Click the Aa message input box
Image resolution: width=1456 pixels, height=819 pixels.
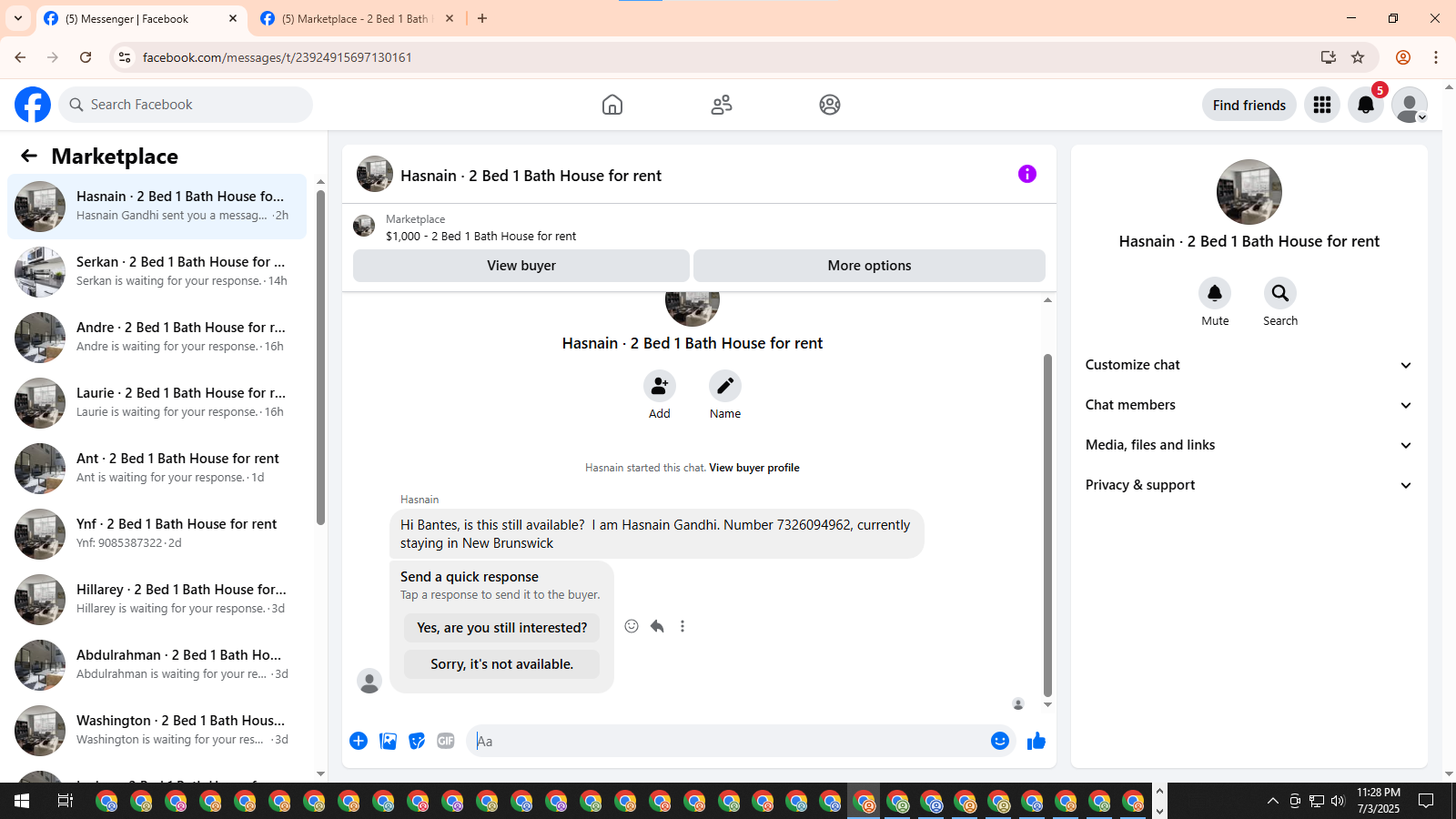pos(728,741)
